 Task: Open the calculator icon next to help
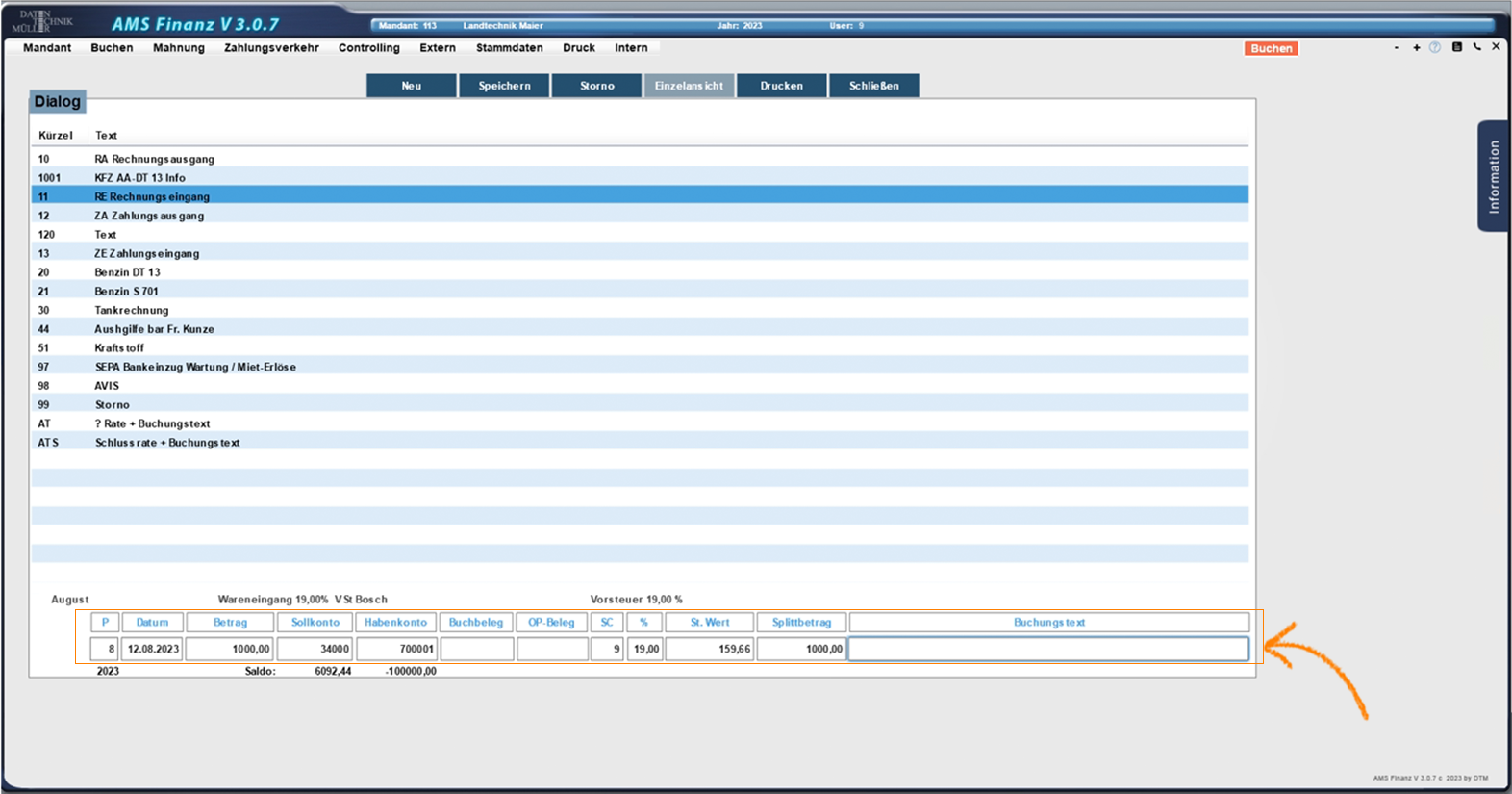(1456, 47)
